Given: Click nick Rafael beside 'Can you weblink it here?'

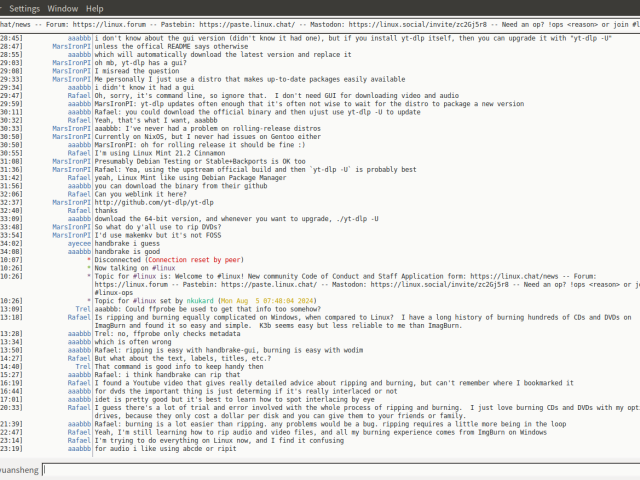Looking at the screenshot, I should 79,194.
